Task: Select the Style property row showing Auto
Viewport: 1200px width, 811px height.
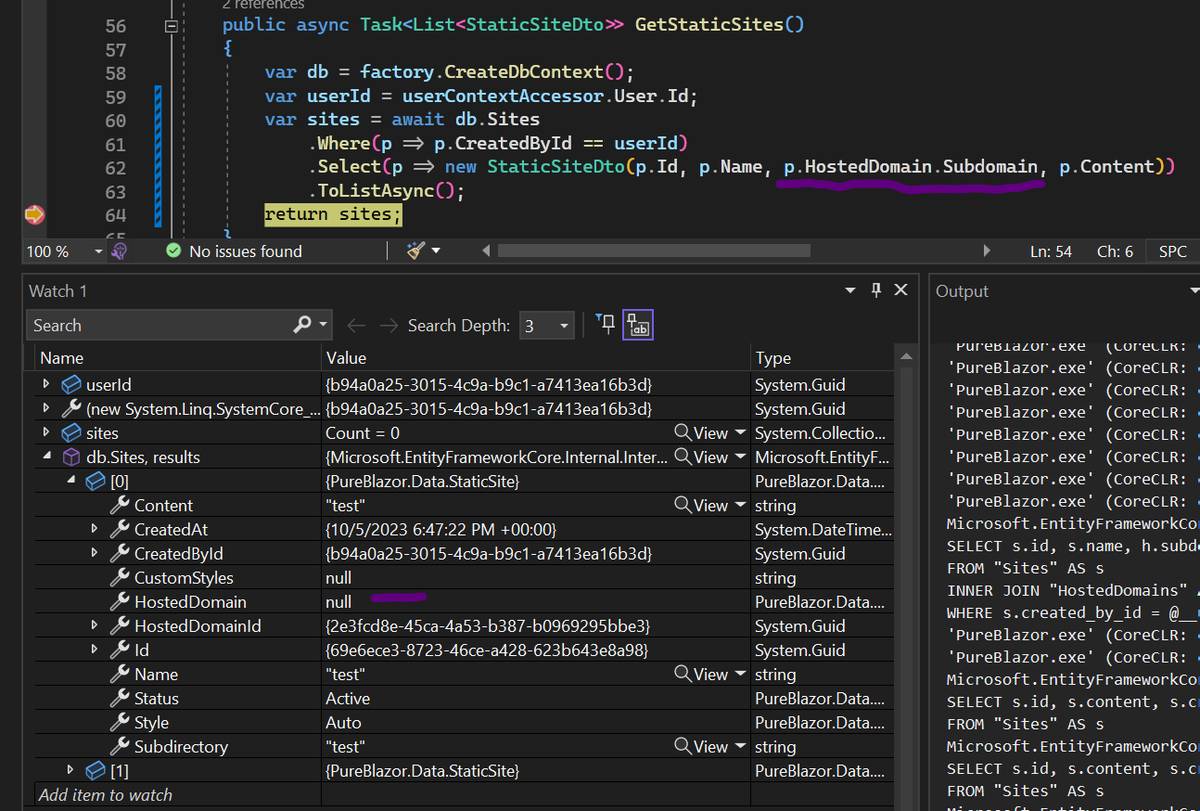Action: pyautogui.click(x=465, y=722)
